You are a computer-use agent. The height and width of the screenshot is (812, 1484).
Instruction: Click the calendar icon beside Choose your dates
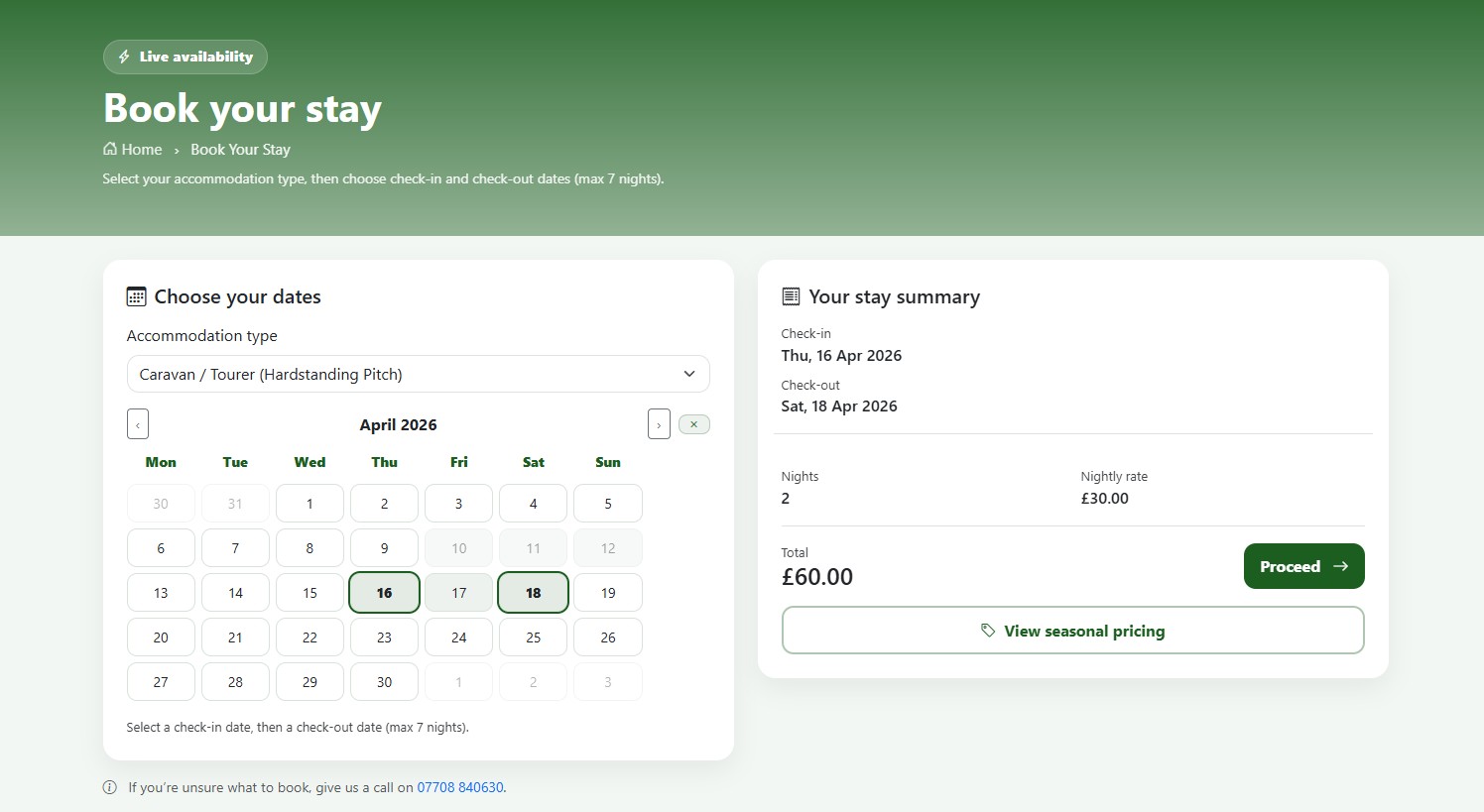tap(135, 295)
